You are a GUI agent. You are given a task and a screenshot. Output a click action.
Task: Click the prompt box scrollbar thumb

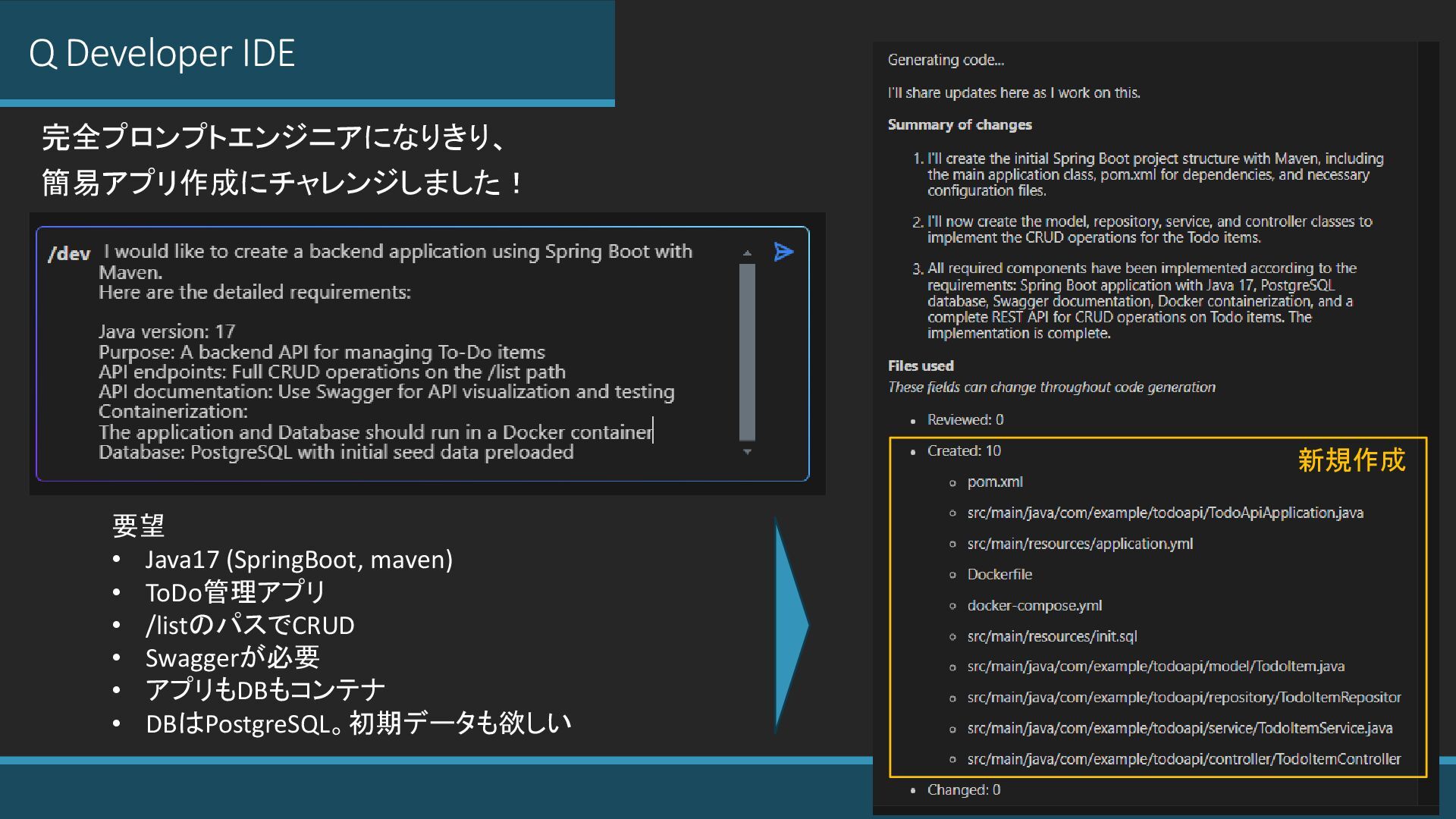[x=747, y=351]
